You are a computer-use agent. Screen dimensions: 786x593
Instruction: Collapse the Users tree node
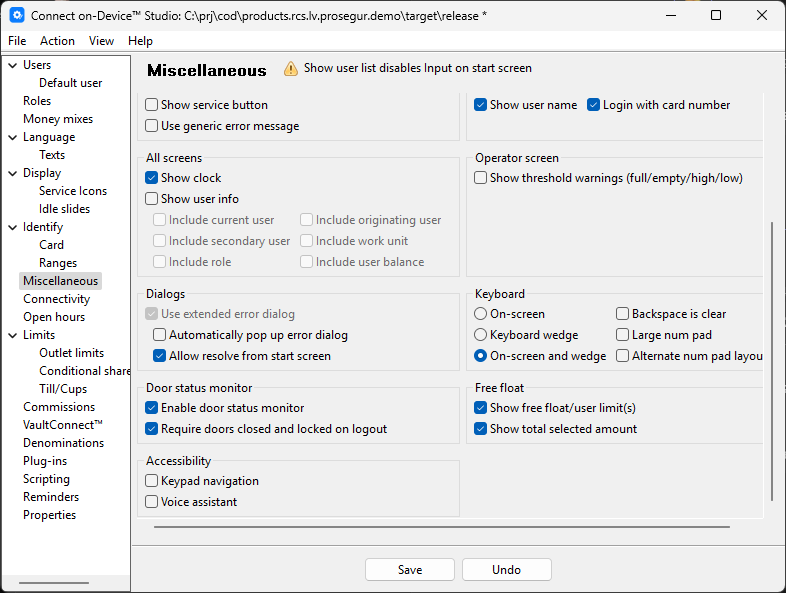pyautogui.click(x=12, y=65)
